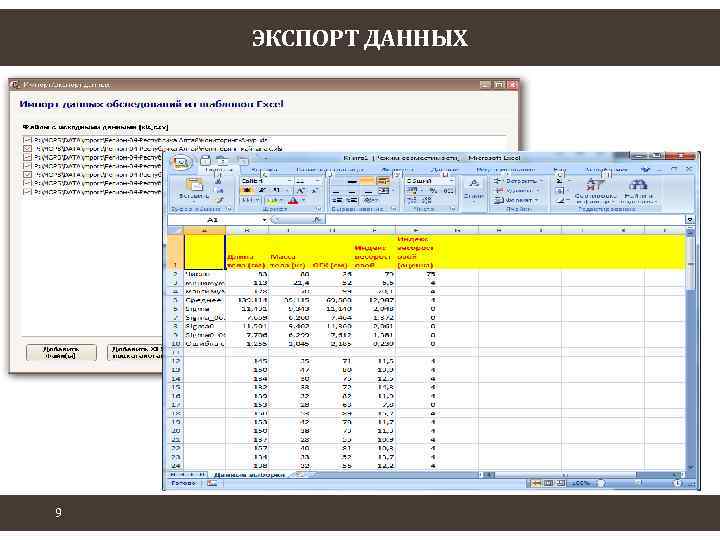Increase decimal places in Number group
Viewport: 720px width, 540px height.
[412, 200]
